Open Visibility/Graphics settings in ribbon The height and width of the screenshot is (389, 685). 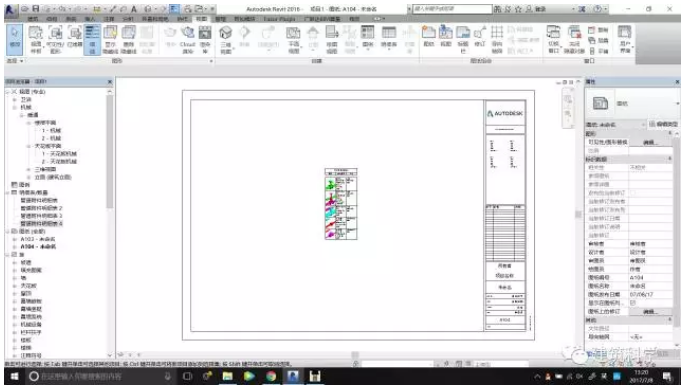[x=55, y=39]
